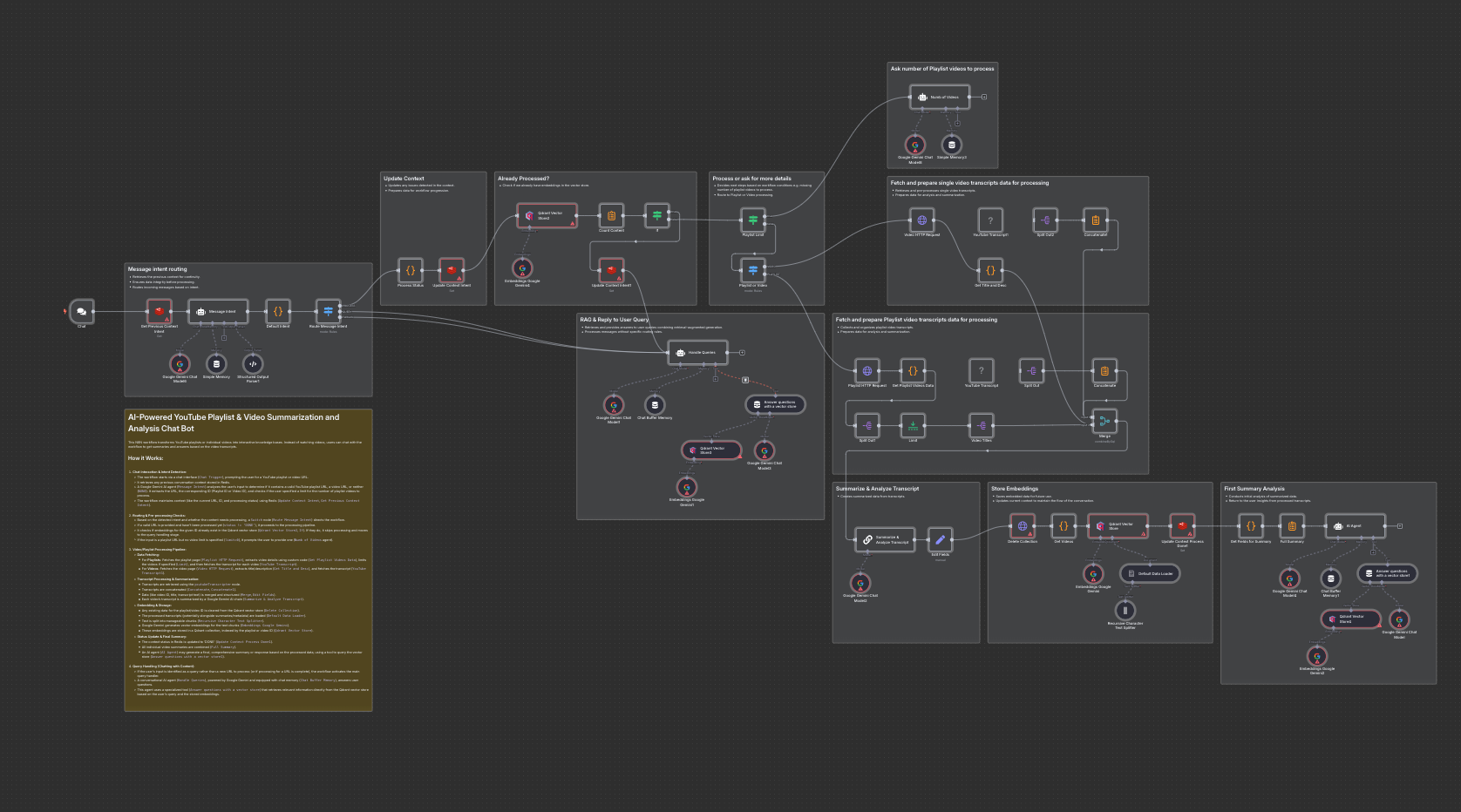Viewport: 1461px width, 812px height.
Task: Select the Chat trigger node
Action: pos(81,311)
